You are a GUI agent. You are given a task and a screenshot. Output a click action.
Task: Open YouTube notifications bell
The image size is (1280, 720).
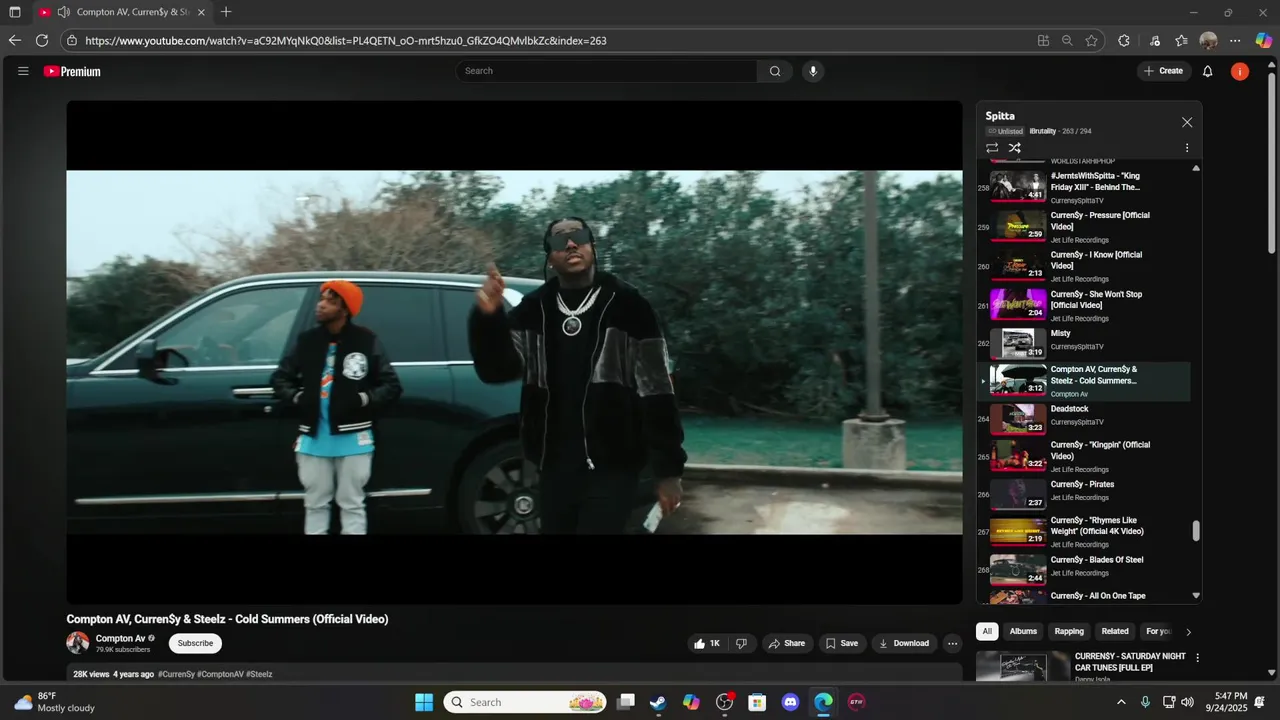[1207, 71]
